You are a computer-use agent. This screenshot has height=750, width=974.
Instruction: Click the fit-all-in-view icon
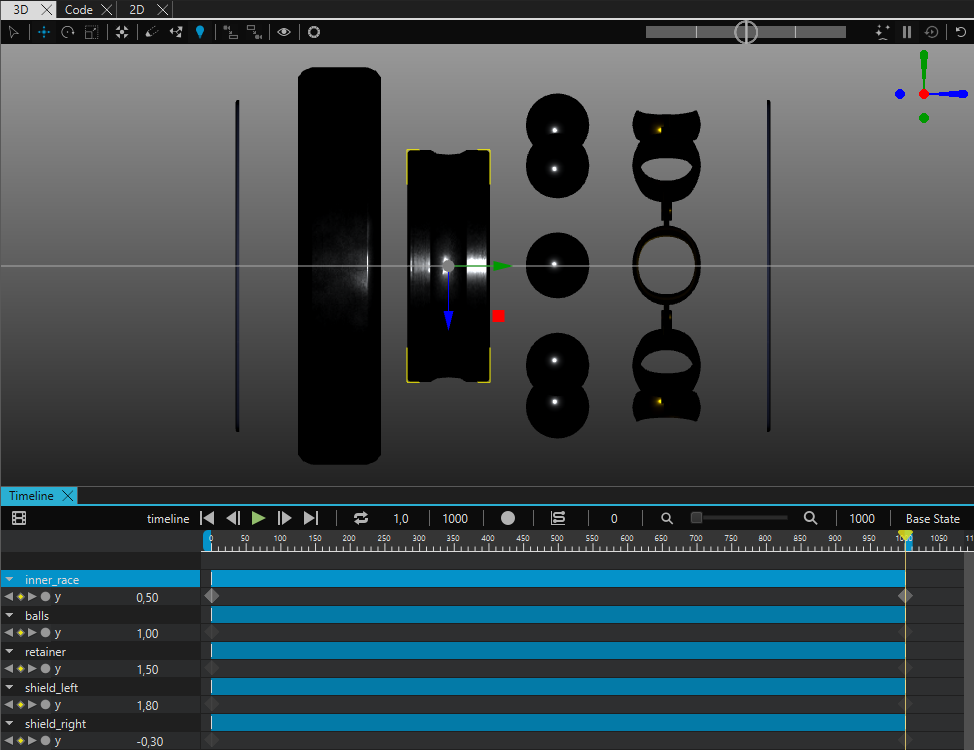coord(122,32)
